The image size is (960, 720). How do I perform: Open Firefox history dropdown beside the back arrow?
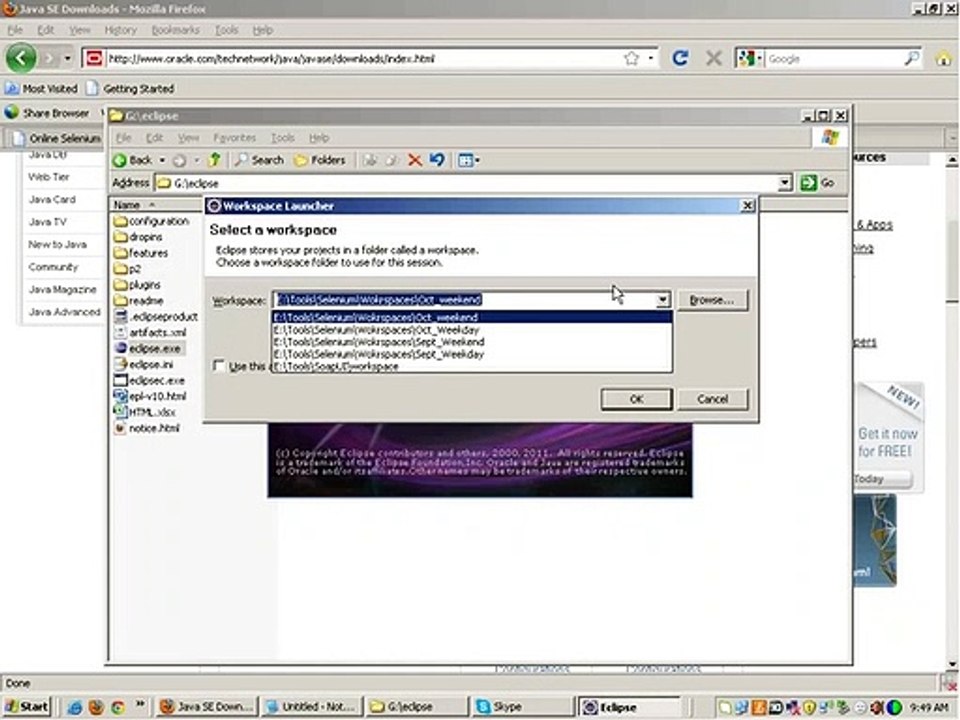point(67,59)
